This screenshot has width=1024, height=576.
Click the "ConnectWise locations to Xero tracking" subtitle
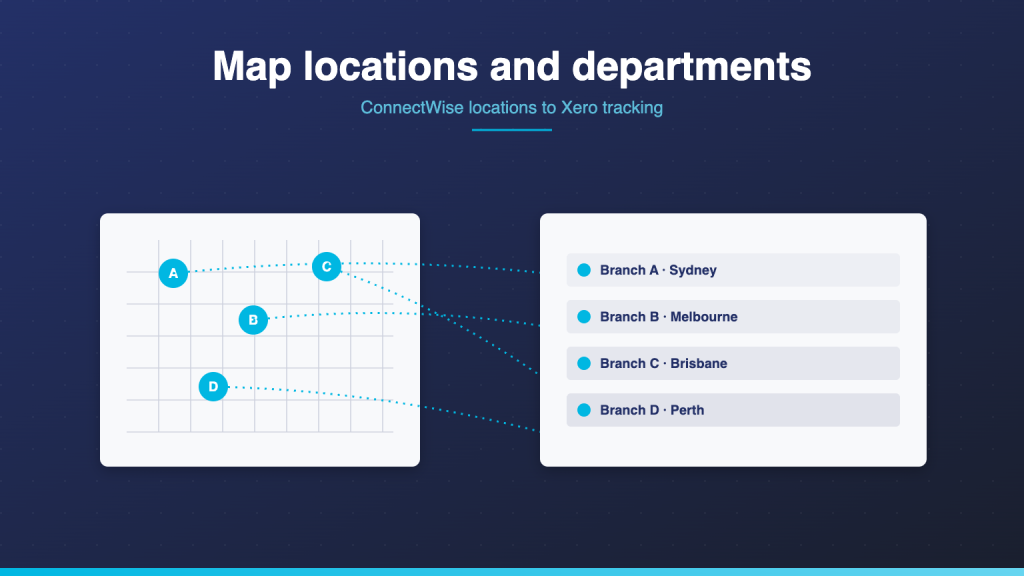tap(511, 108)
